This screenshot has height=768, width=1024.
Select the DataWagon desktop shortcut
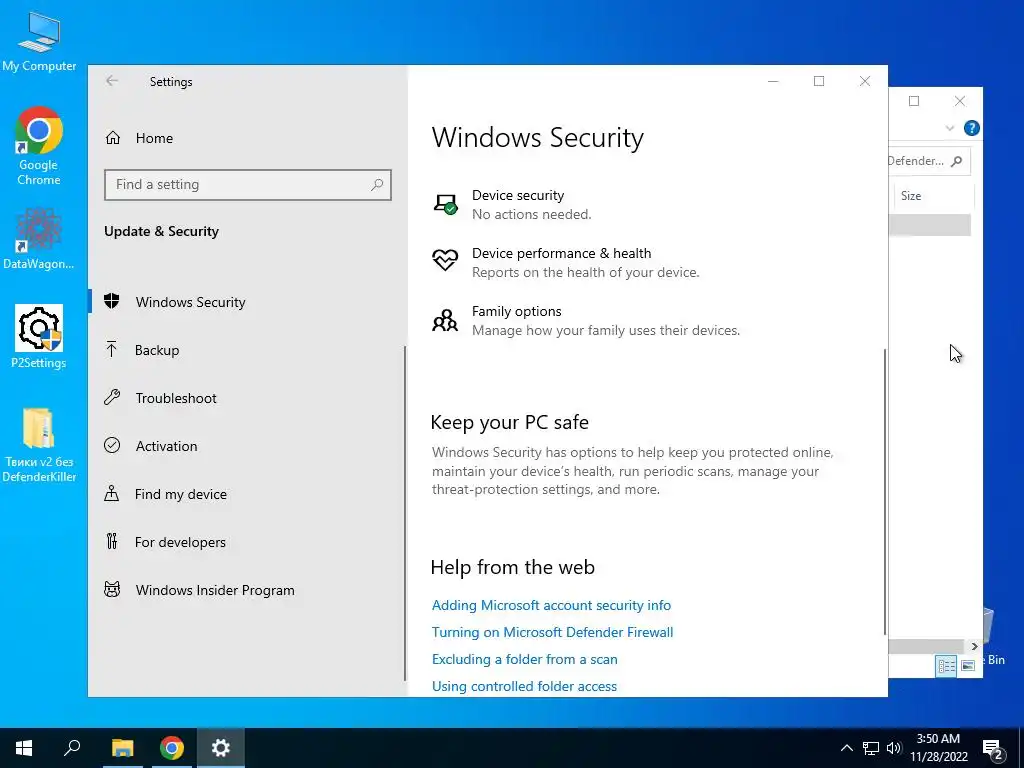(x=39, y=239)
